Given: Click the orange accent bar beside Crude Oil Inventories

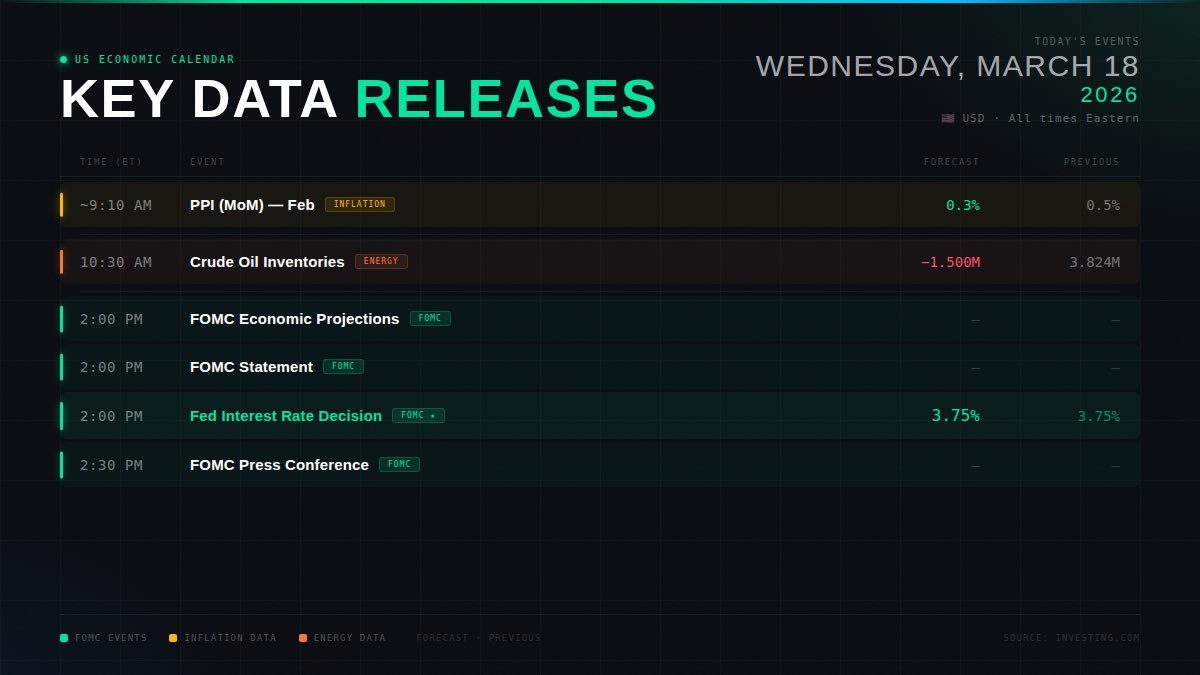Looking at the screenshot, I should pyautogui.click(x=62, y=262).
